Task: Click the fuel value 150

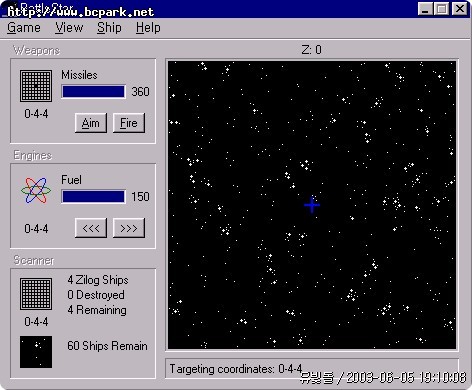Action: (x=140, y=197)
